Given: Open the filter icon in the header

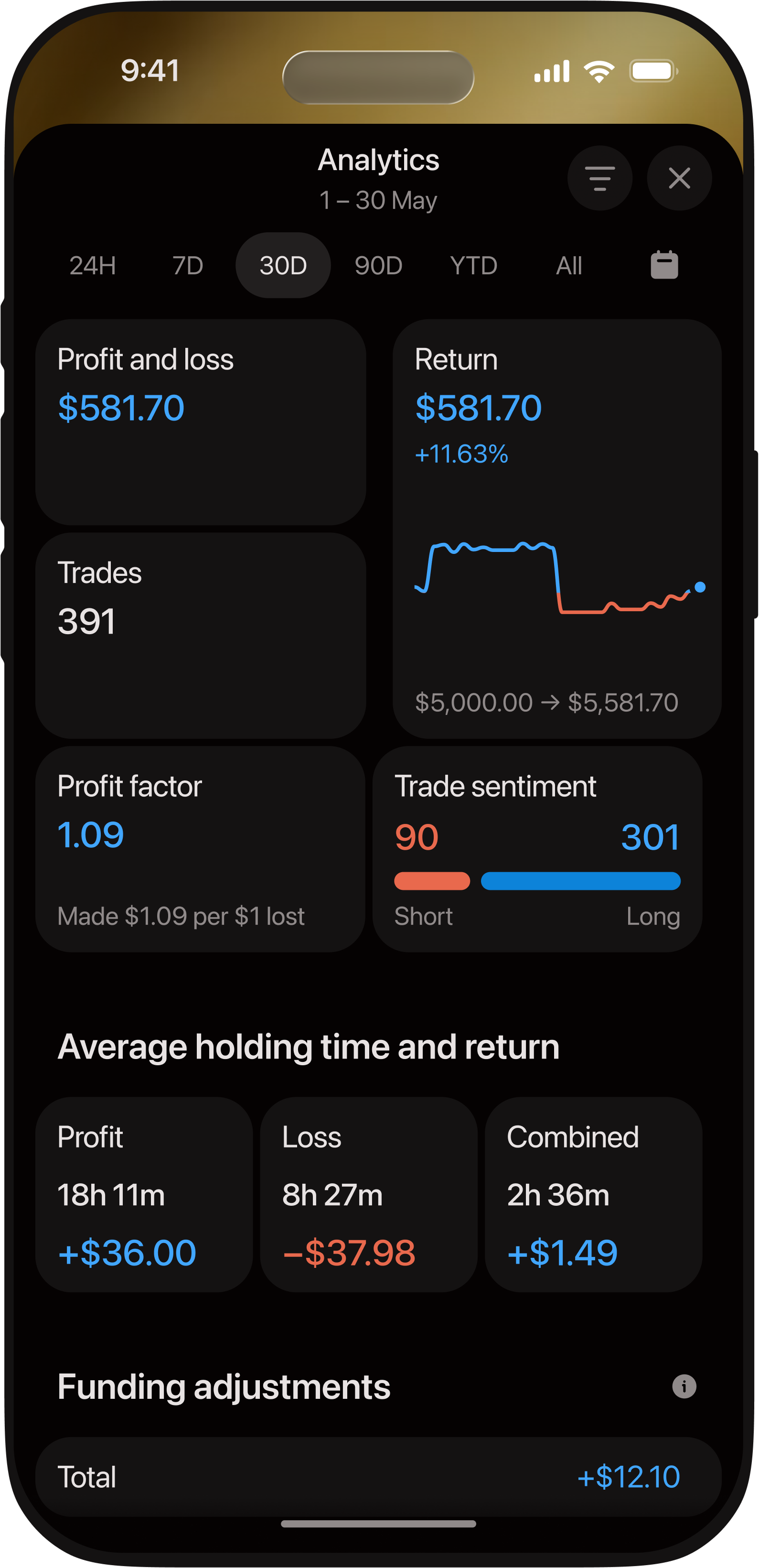Looking at the screenshot, I should (x=599, y=178).
